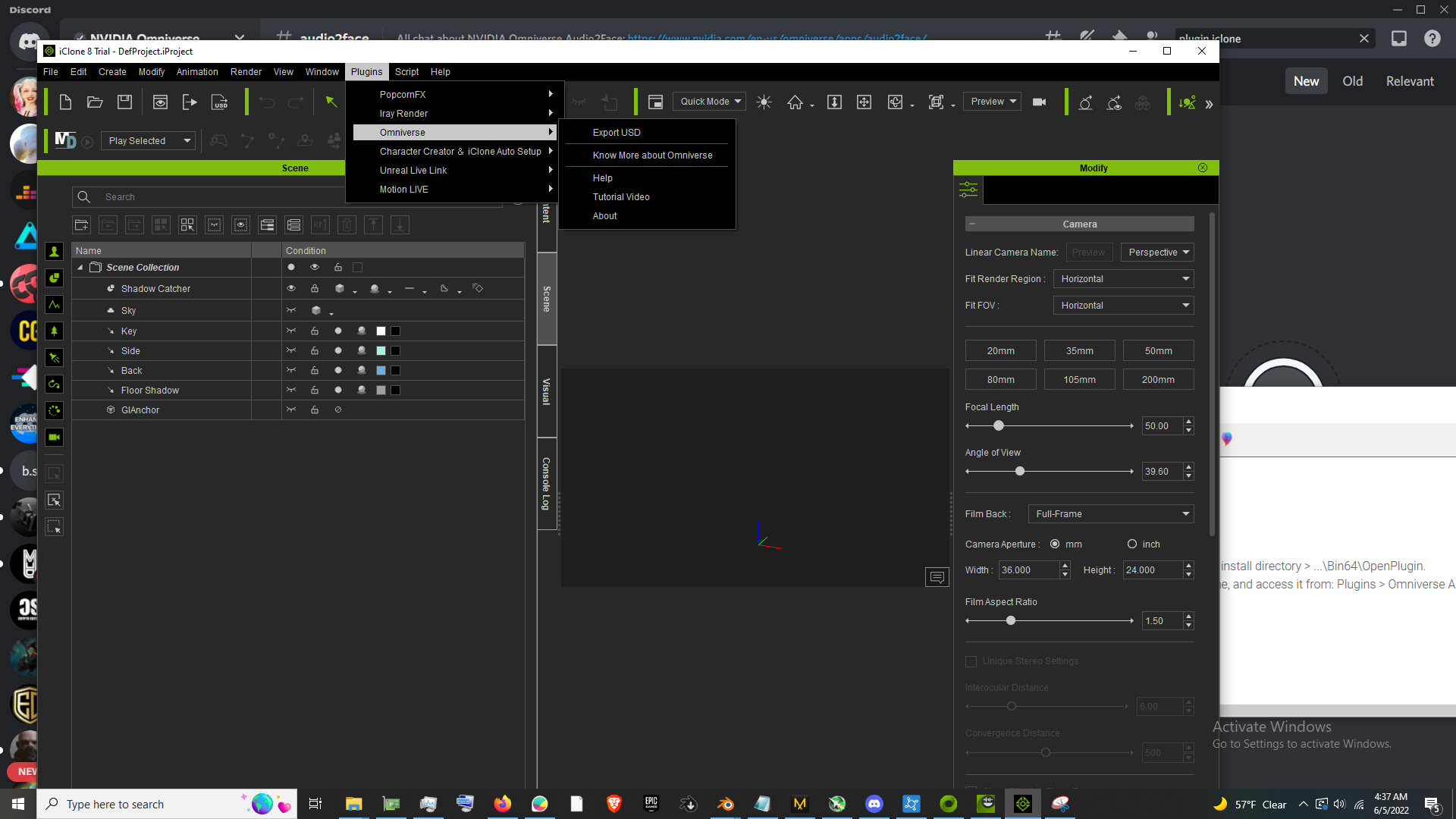The image size is (1456, 819).
Task: Select Know More about Omniverse
Action: point(651,155)
